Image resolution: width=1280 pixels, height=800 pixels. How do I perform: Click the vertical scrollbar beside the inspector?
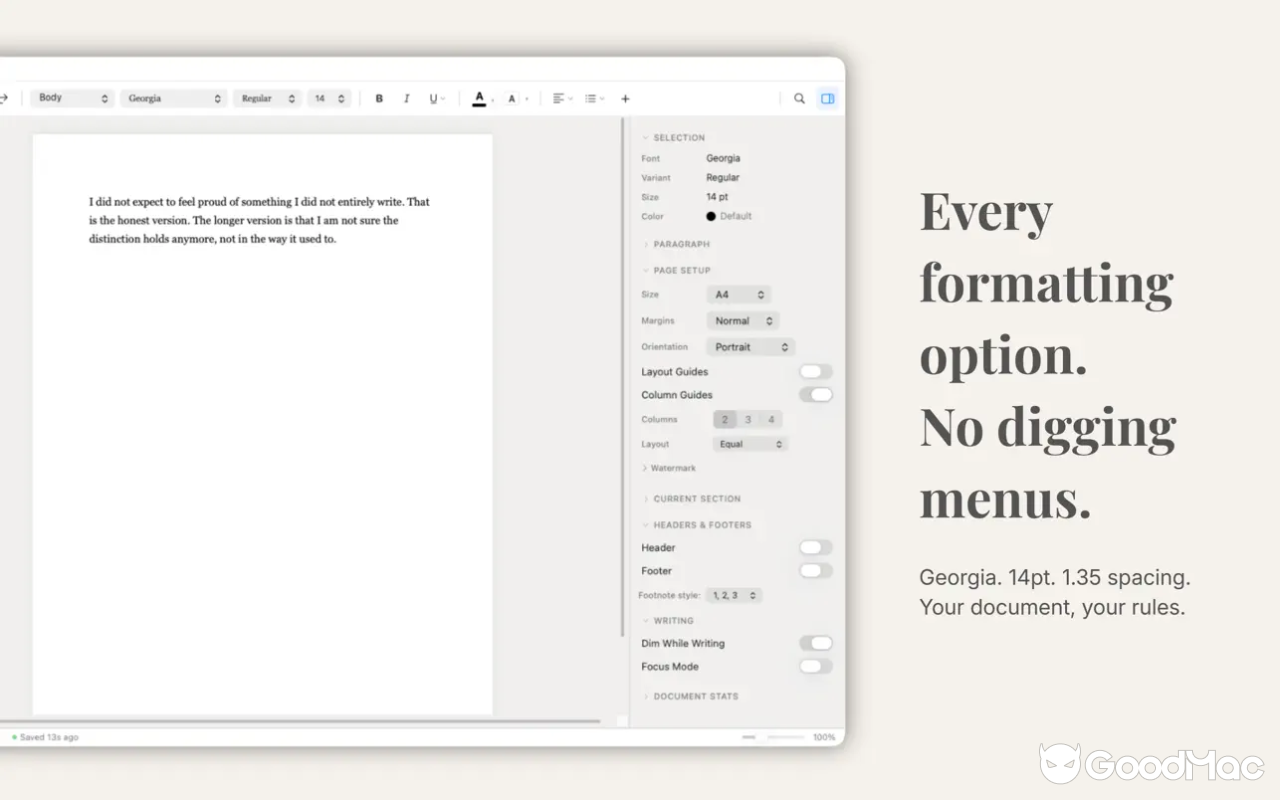click(623, 378)
